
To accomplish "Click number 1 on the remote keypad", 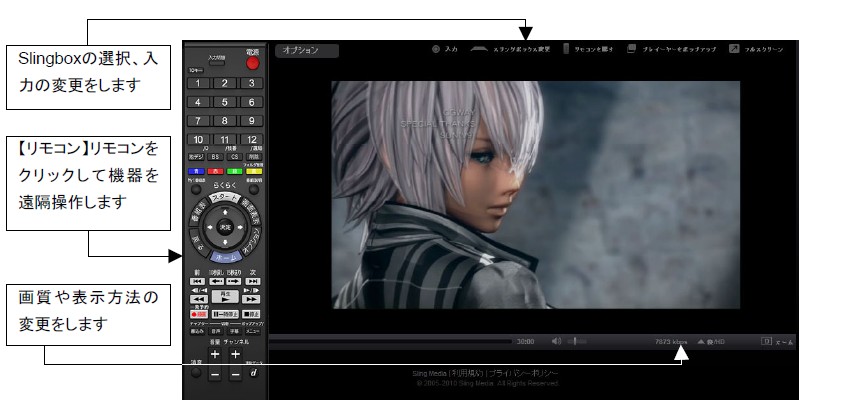I will pyautogui.click(x=198, y=83).
